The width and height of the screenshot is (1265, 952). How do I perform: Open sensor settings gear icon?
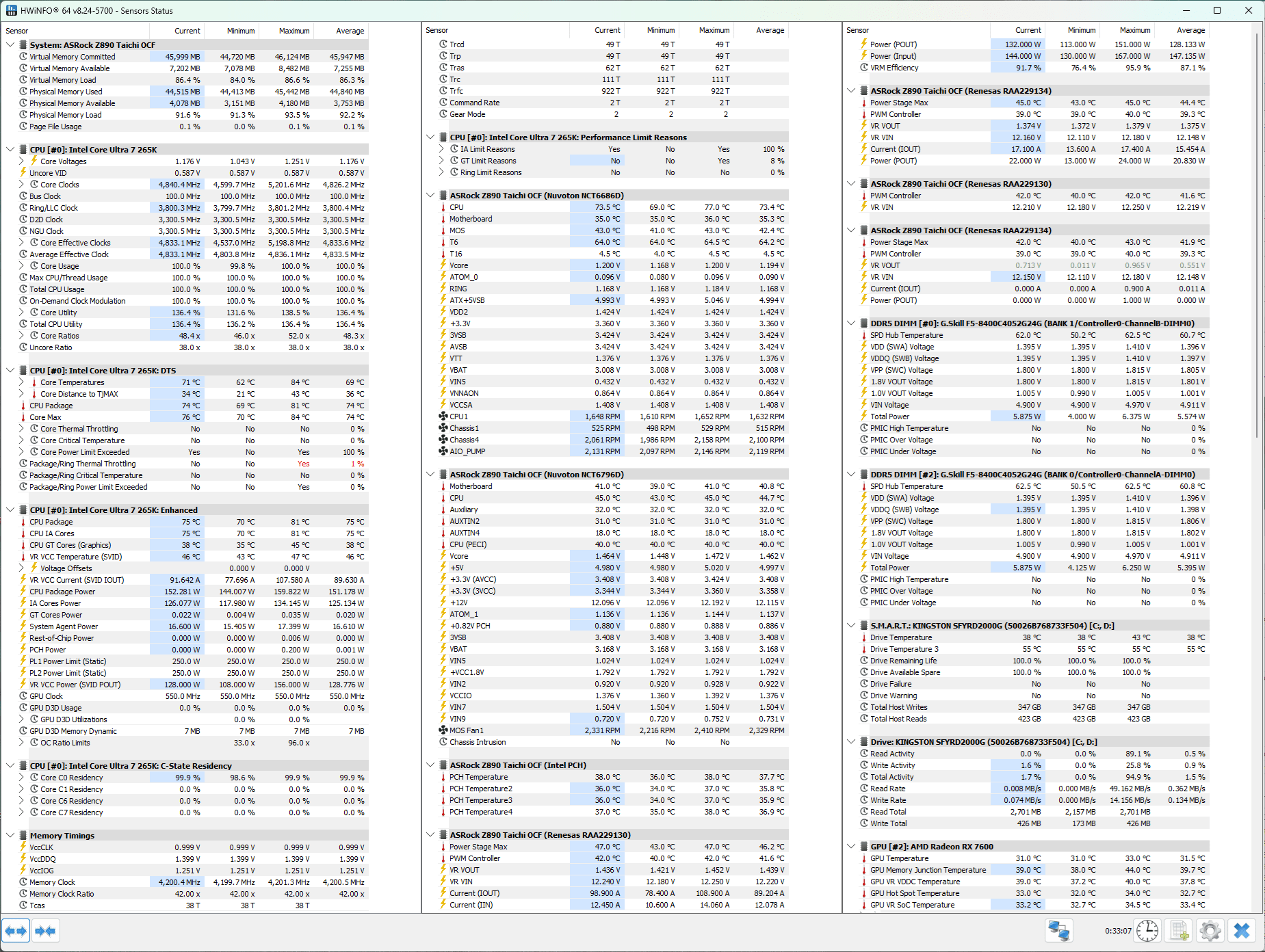[x=1210, y=931]
